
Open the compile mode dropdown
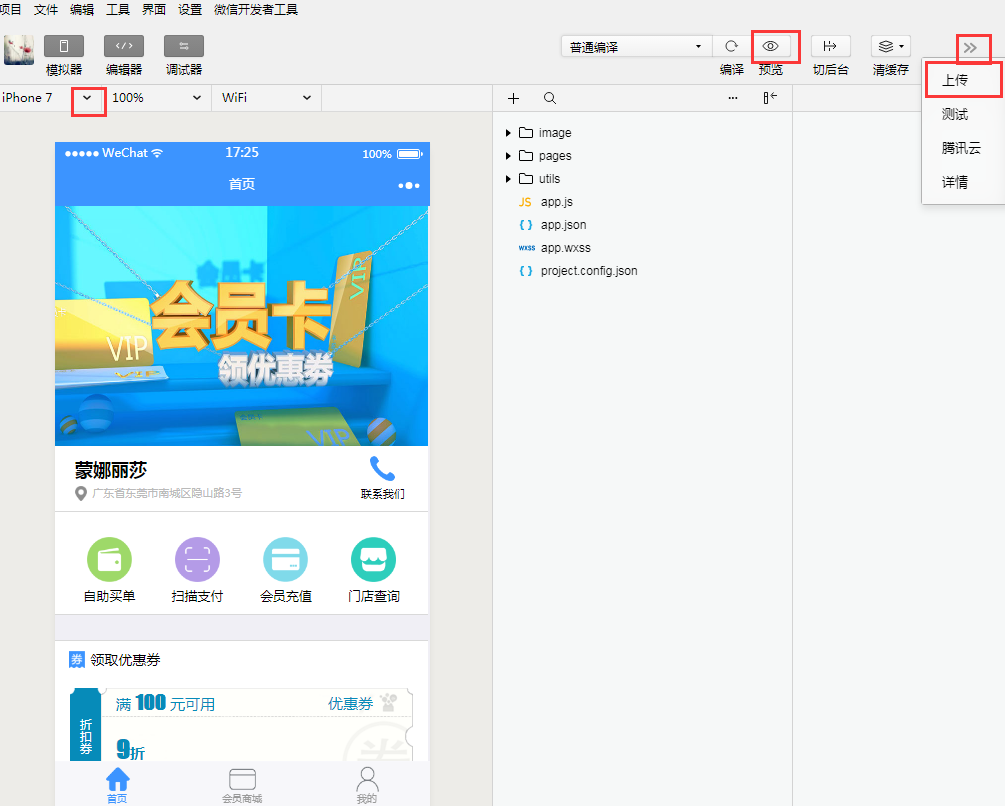click(x=636, y=47)
